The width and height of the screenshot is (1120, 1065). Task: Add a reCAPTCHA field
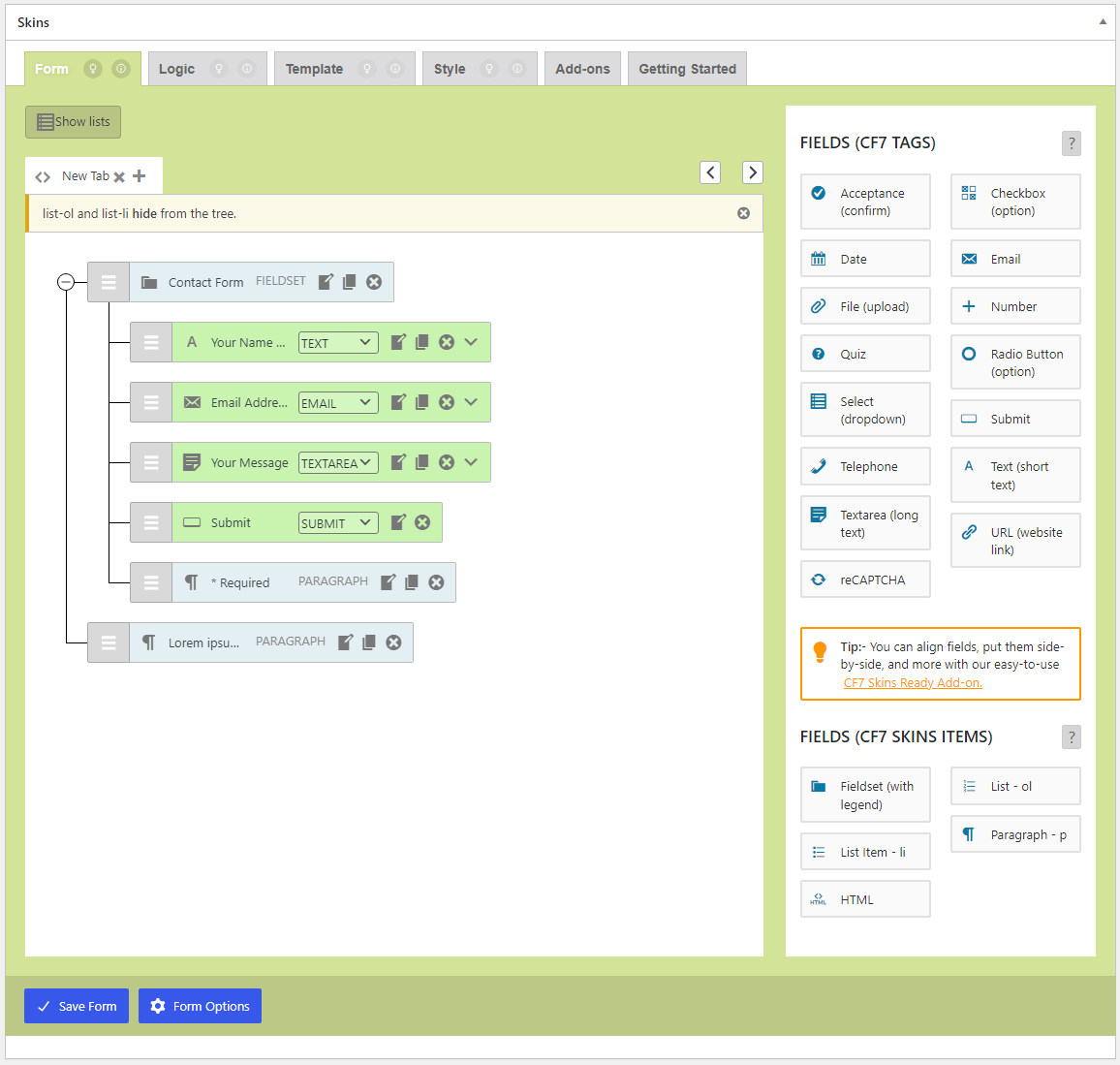tap(865, 579)
